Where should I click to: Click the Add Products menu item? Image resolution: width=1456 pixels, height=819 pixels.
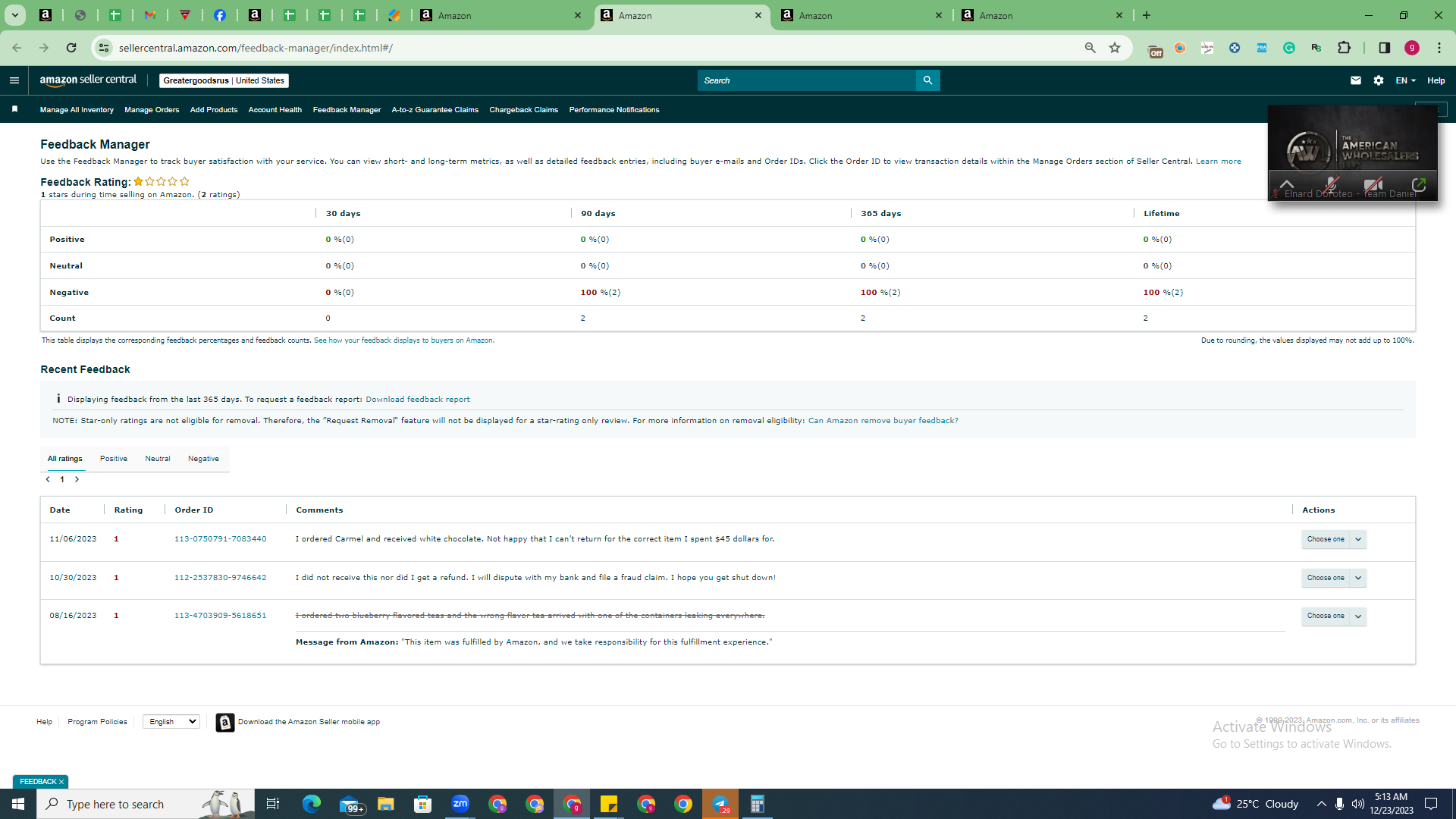tap(214, 110)
